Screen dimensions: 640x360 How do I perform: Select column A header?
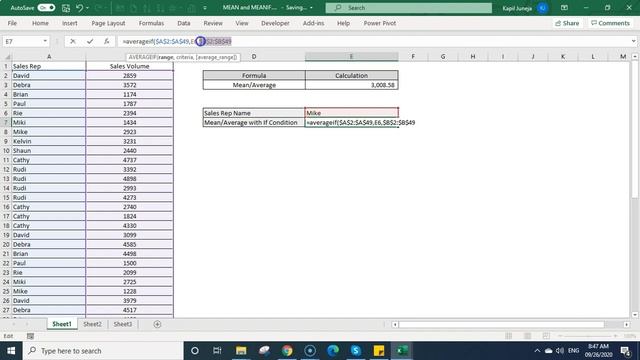(x=49, y=57)
